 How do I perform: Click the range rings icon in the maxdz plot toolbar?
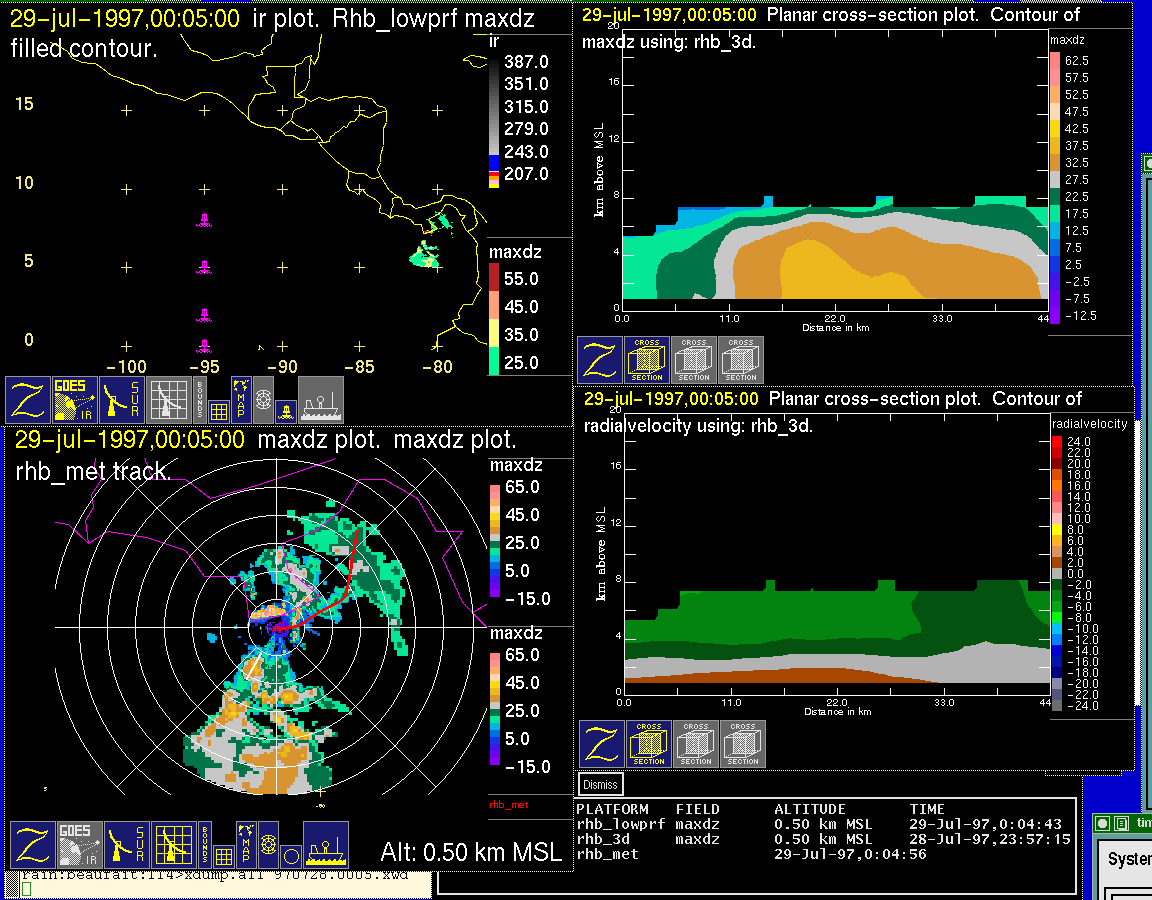(x=267, y=845)
